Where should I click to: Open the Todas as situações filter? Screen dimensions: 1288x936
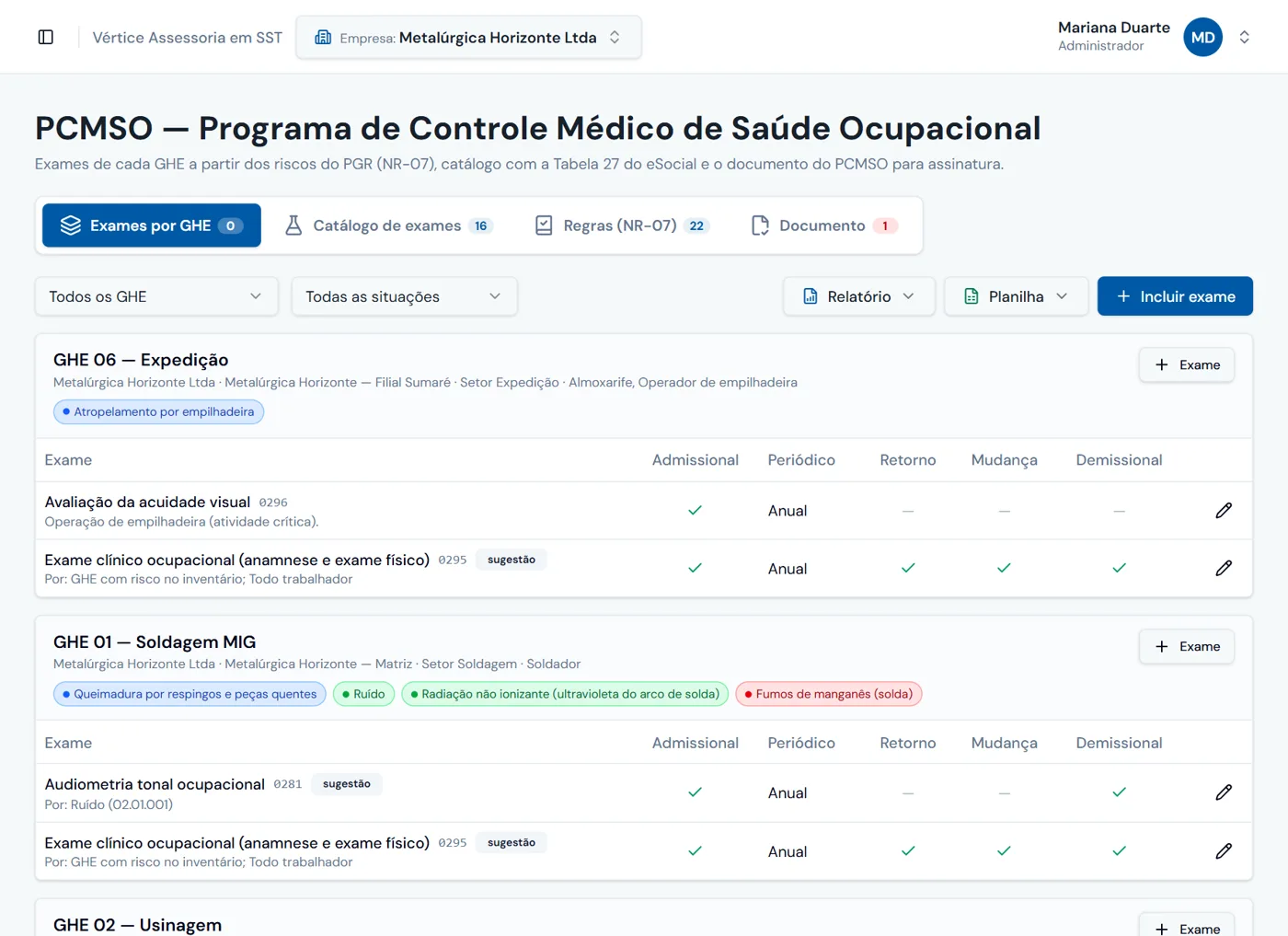405,296
